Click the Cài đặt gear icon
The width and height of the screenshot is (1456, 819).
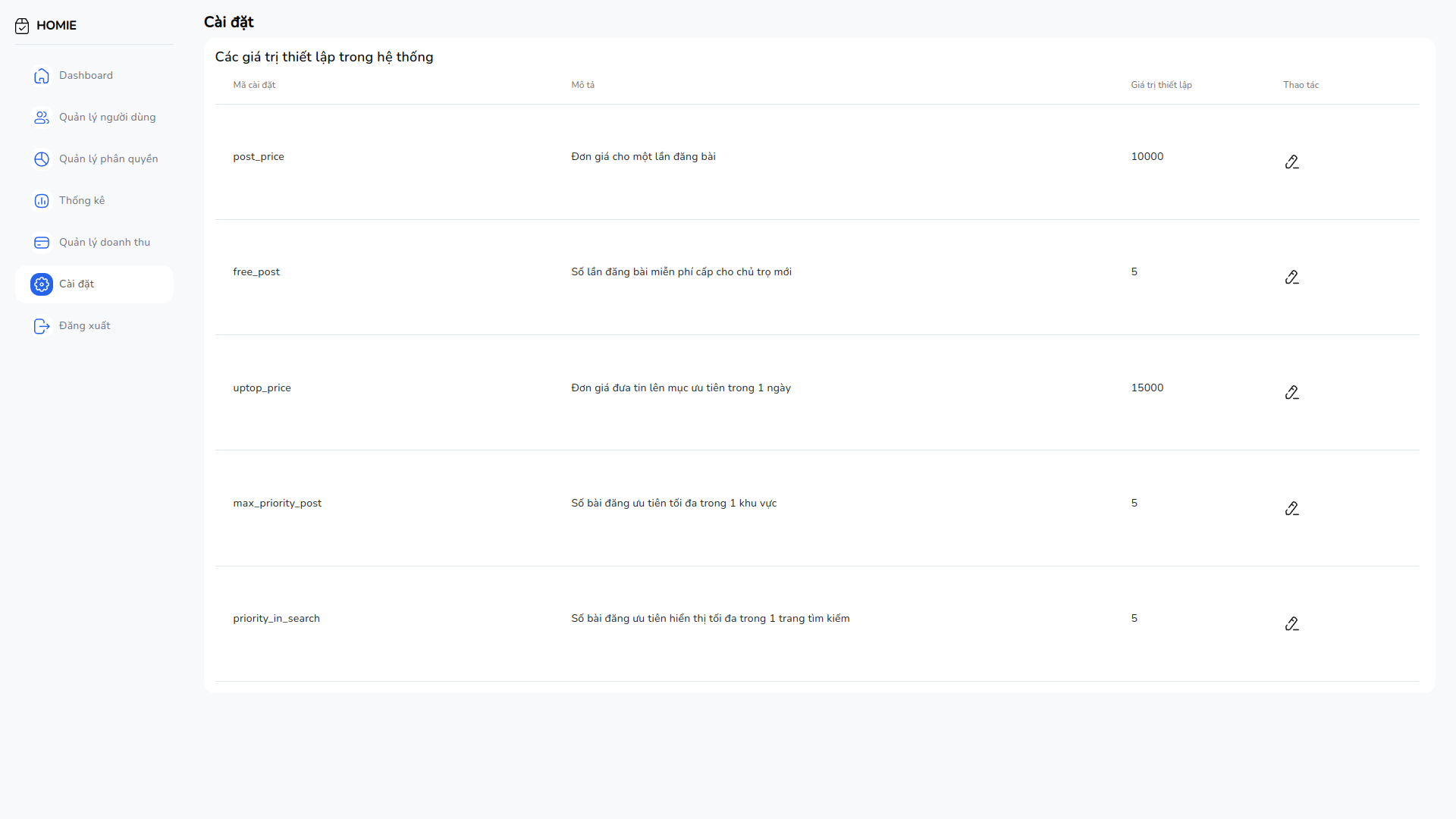pos(42,284)
